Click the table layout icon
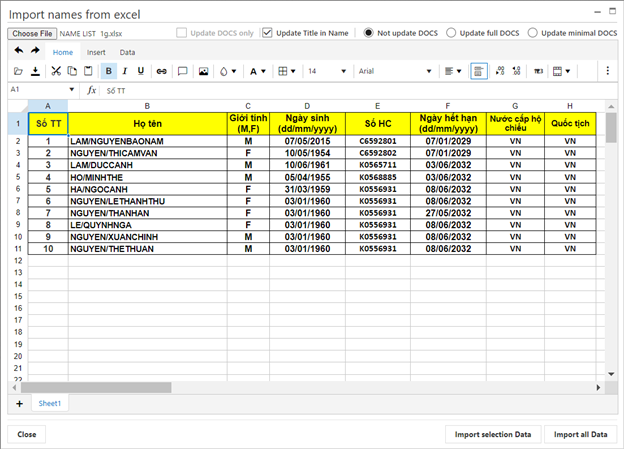624x449 pixels. pos(558,71)
